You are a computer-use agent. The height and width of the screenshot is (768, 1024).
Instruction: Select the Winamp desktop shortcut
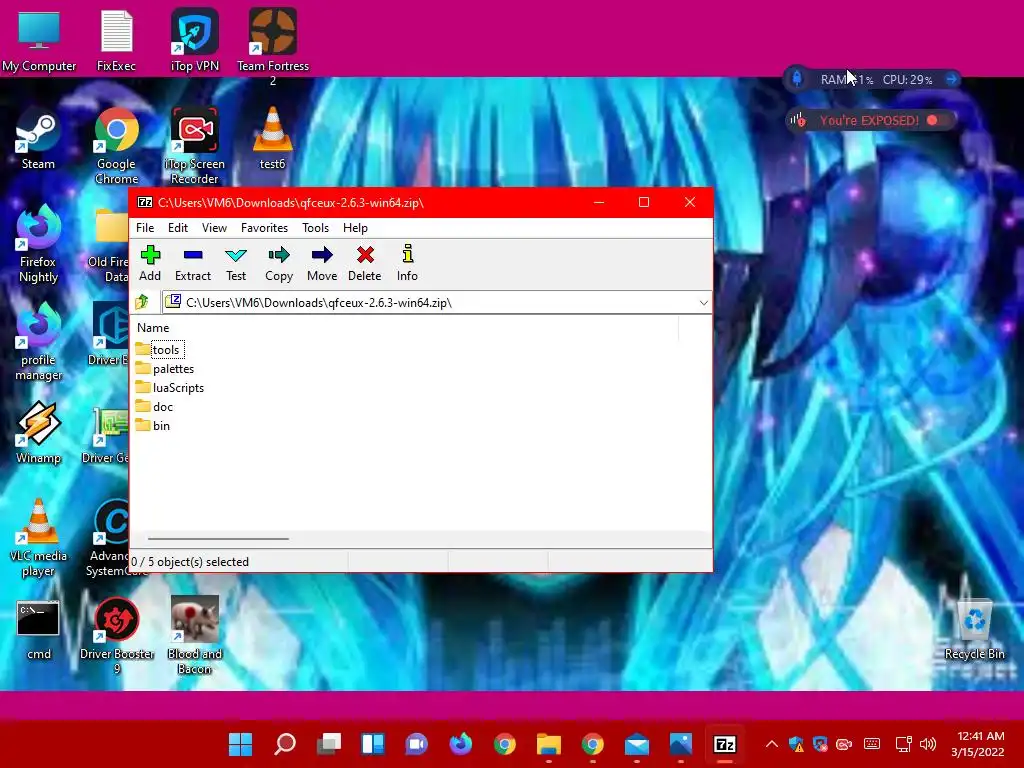point(39,432)
